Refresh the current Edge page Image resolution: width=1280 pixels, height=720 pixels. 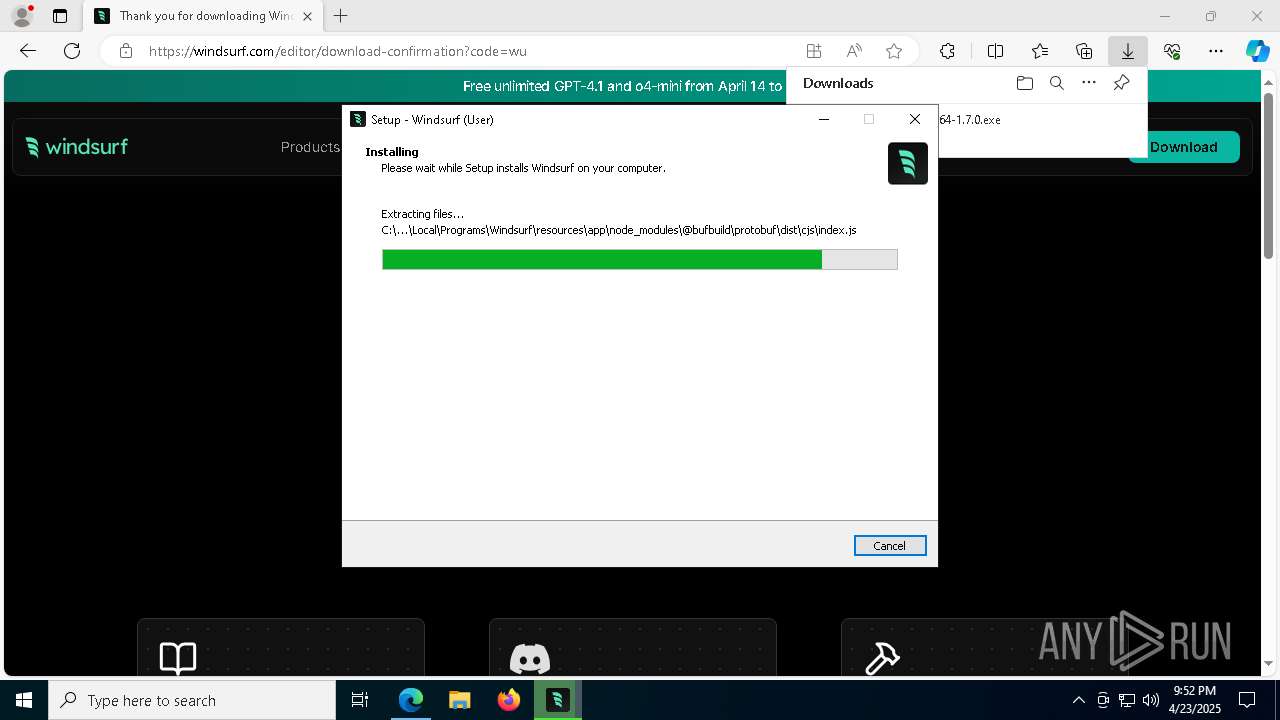coord(72,51)
